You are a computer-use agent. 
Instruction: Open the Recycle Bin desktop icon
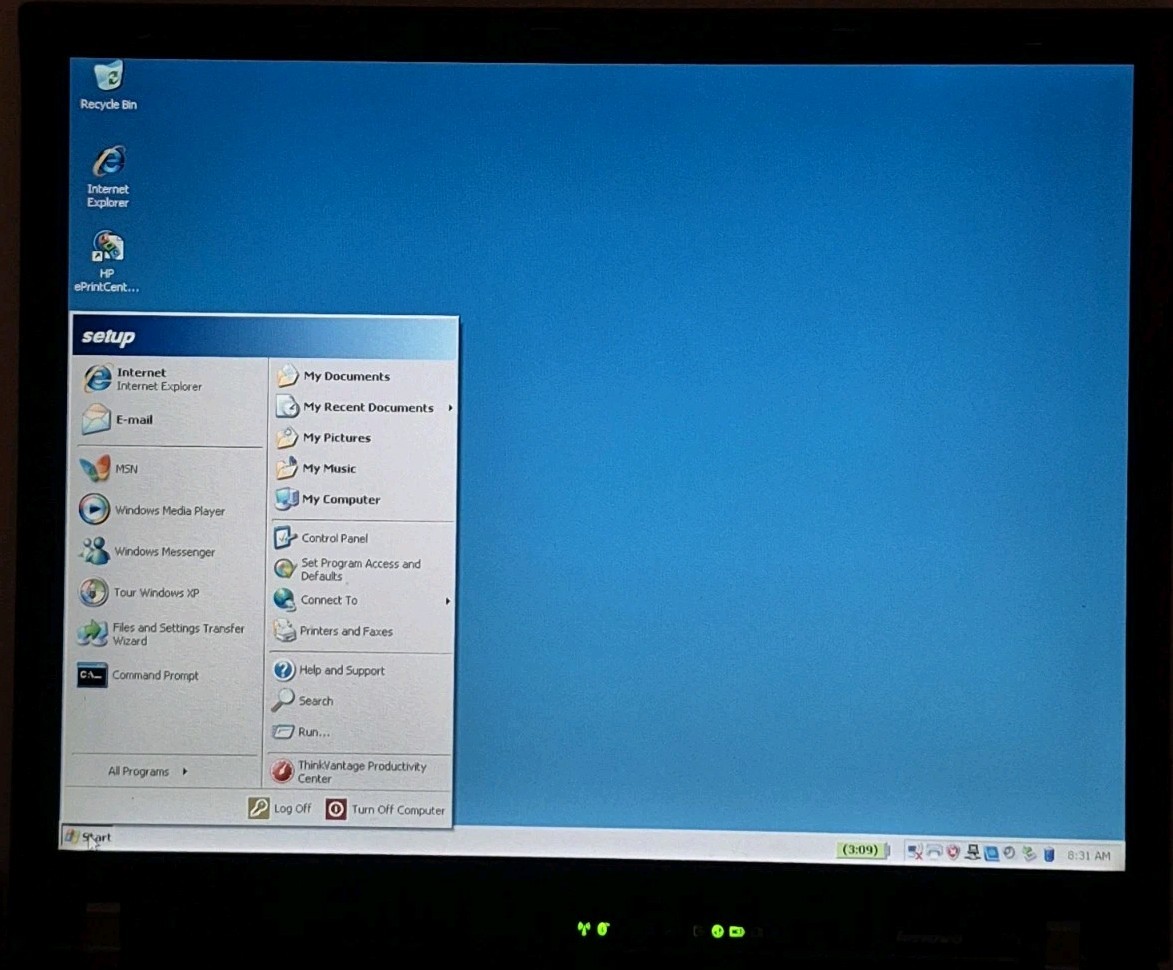[x=108, y=85]
